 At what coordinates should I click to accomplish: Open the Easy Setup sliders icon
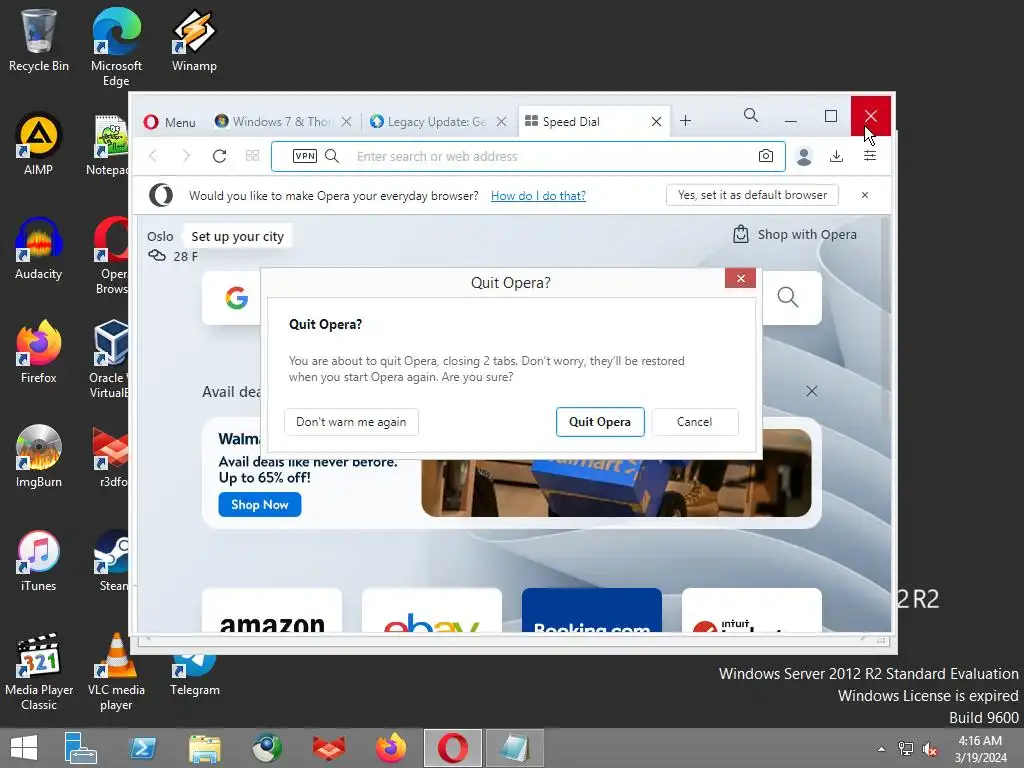pos(870,156)
